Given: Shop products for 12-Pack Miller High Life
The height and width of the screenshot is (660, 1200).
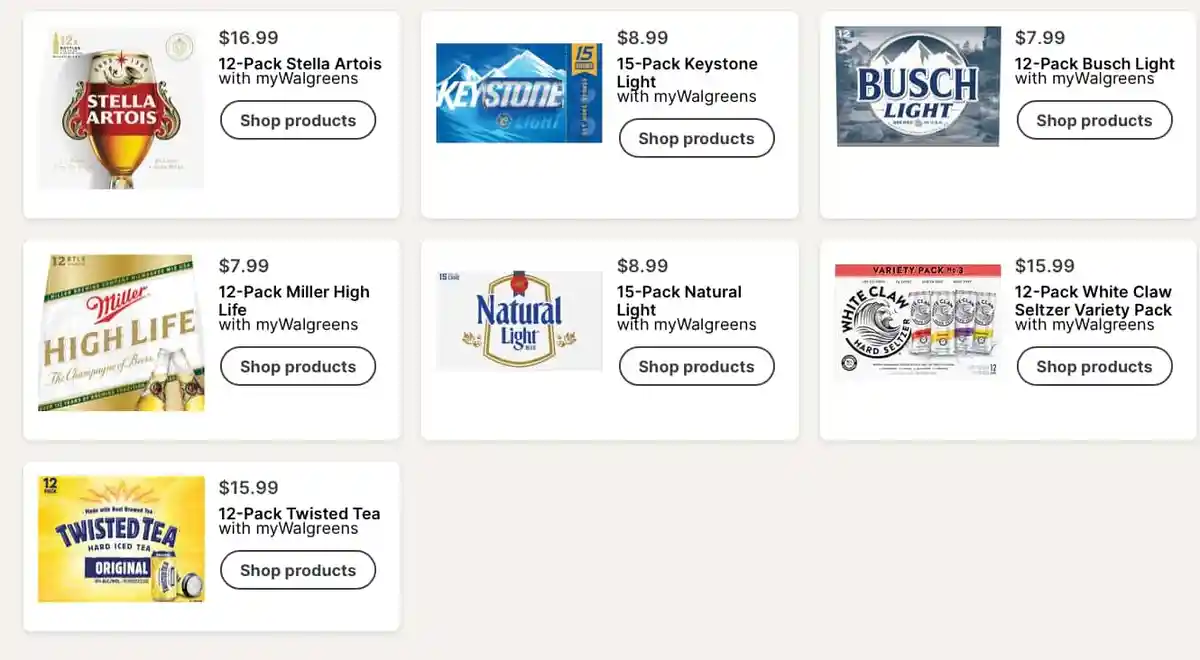Looking at the screenshot, I should pyautogui.click(x=298, y=366).
